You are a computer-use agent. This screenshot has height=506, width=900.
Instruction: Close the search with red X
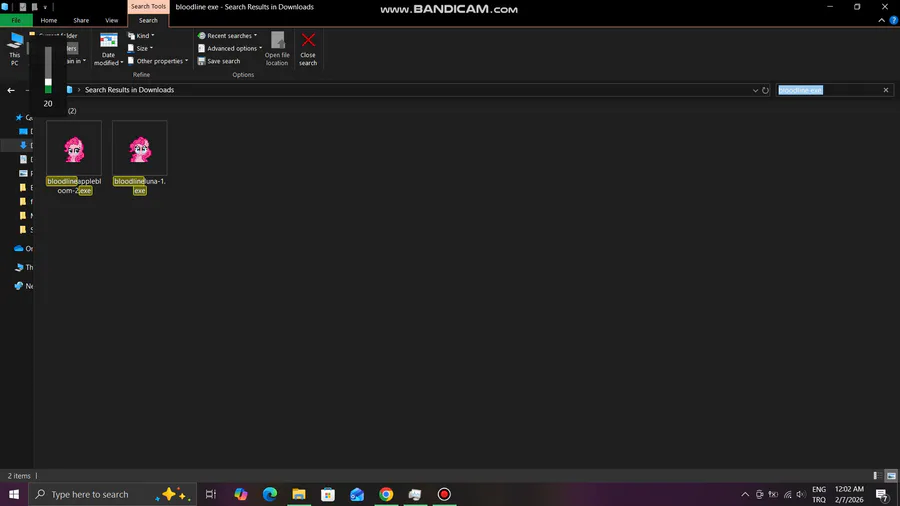[x=308, y=49]
